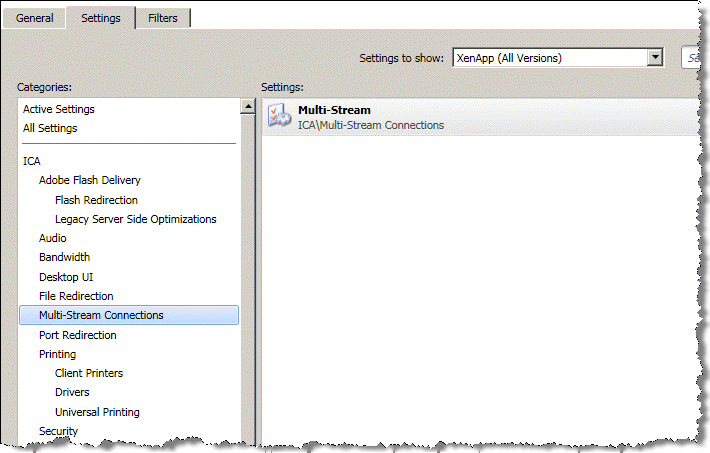Viewport: 710px width, 453px height.
Task: Open the 'Settings to show' dropdown arrow
Action: click(655, 58)
